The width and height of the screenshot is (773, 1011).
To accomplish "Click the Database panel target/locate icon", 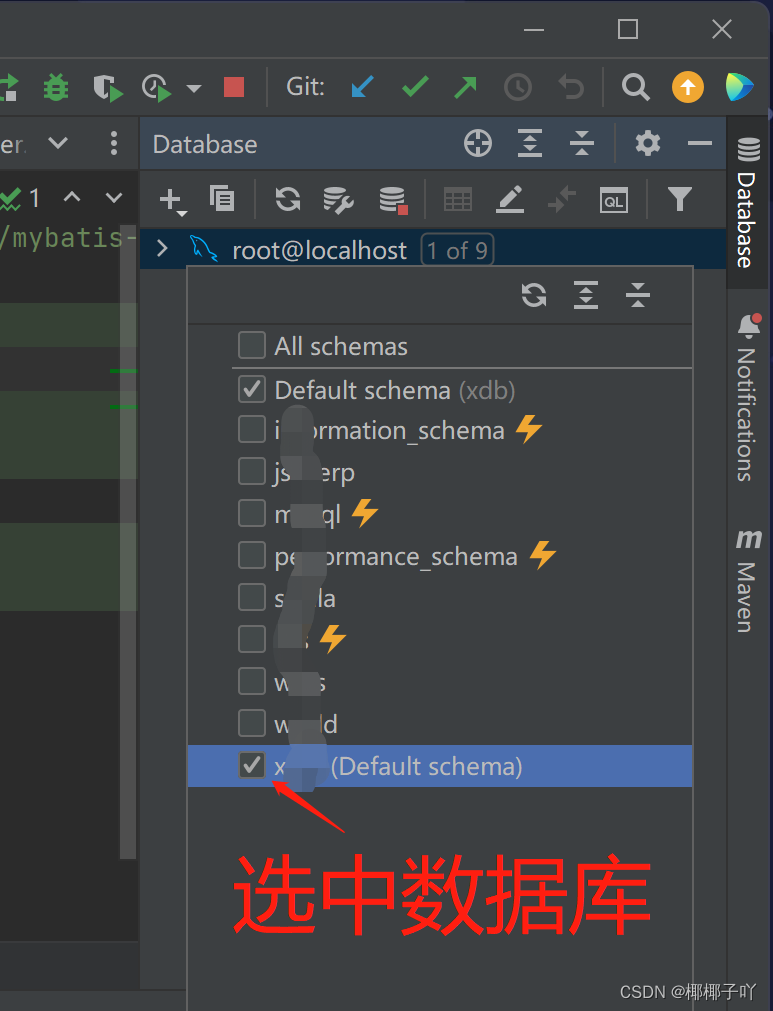I will coord(478,143).
